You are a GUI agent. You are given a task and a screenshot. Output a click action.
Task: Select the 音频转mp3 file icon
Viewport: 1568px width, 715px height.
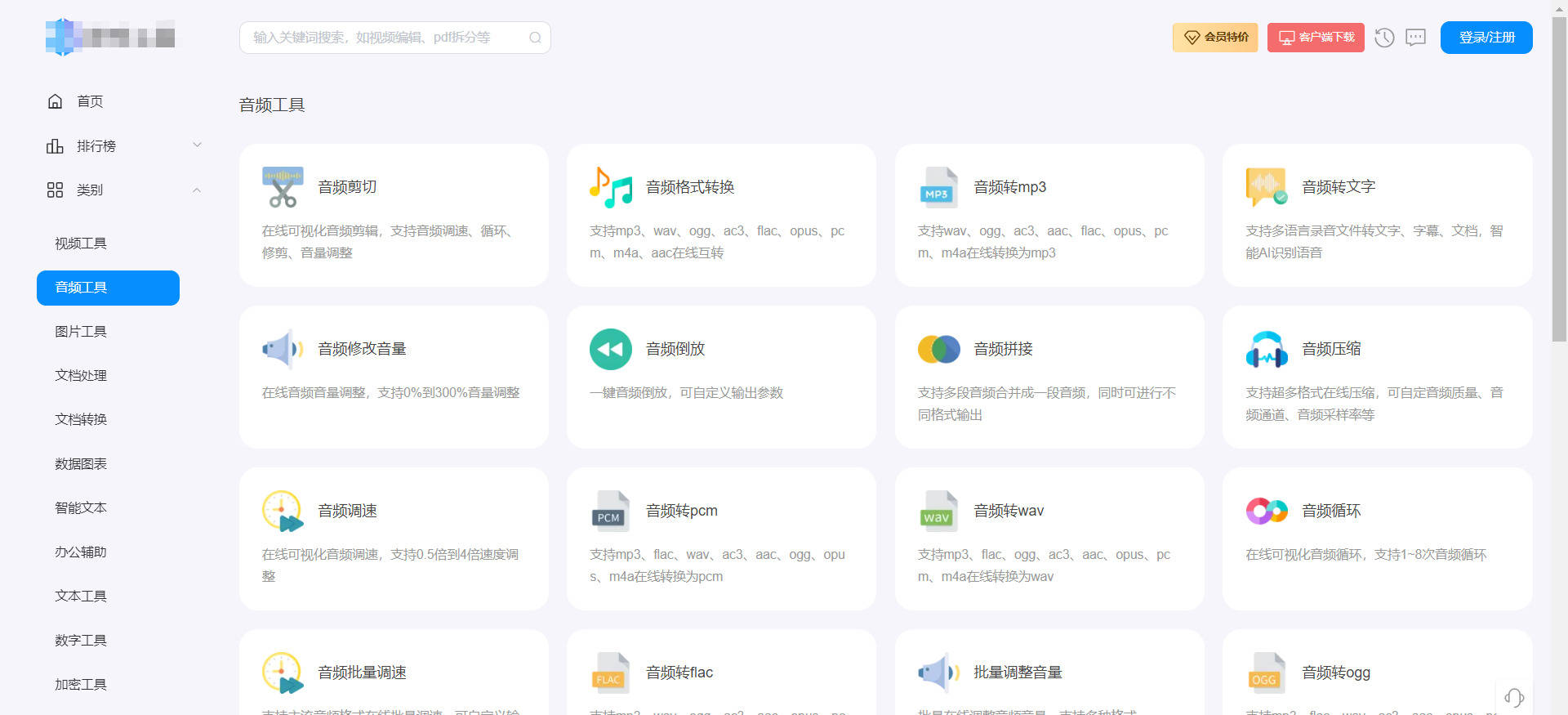point(938,187)
